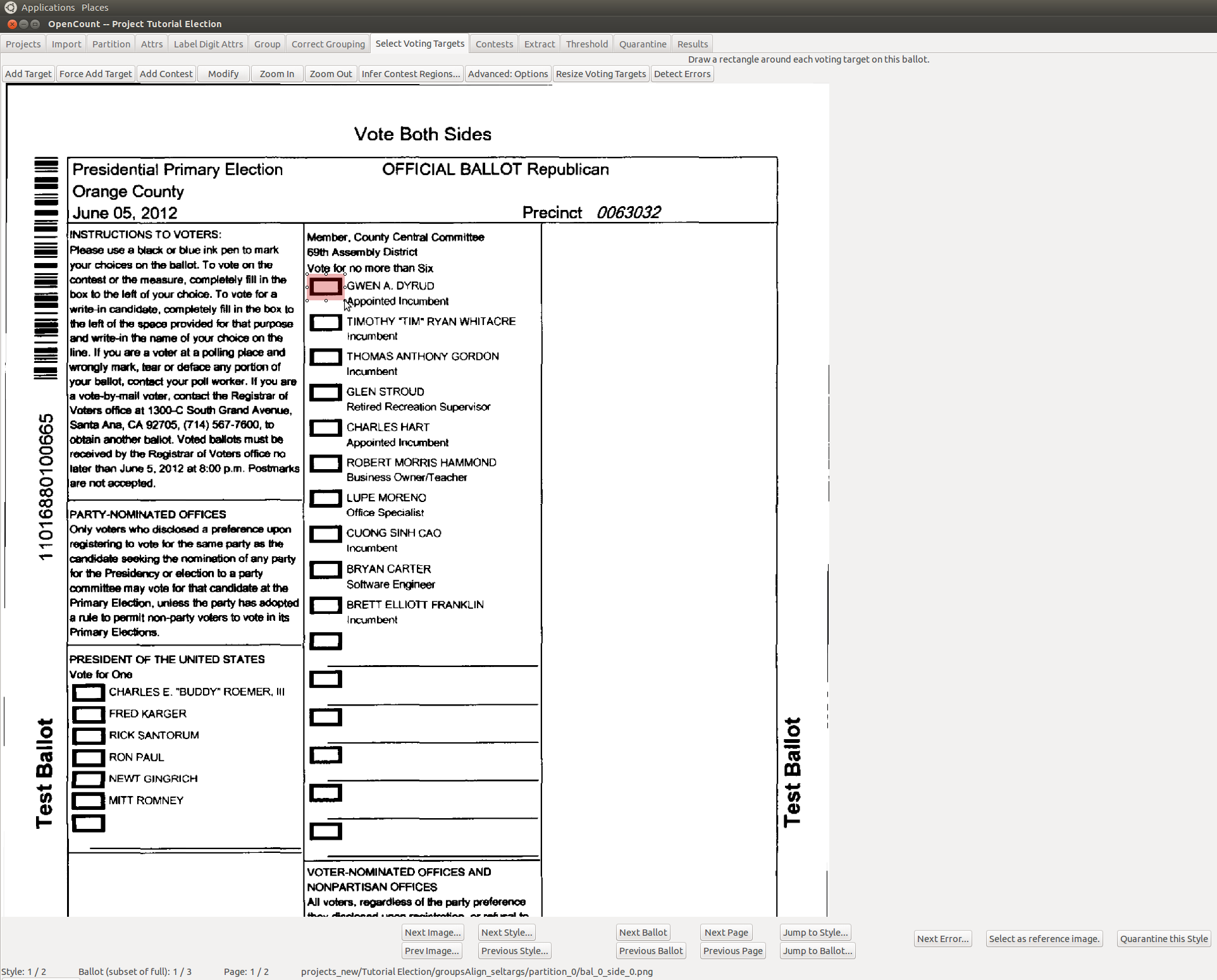The image size is (1217, 980).
Task: Switch to the Import tab
Action: click(x=66, y=44)
